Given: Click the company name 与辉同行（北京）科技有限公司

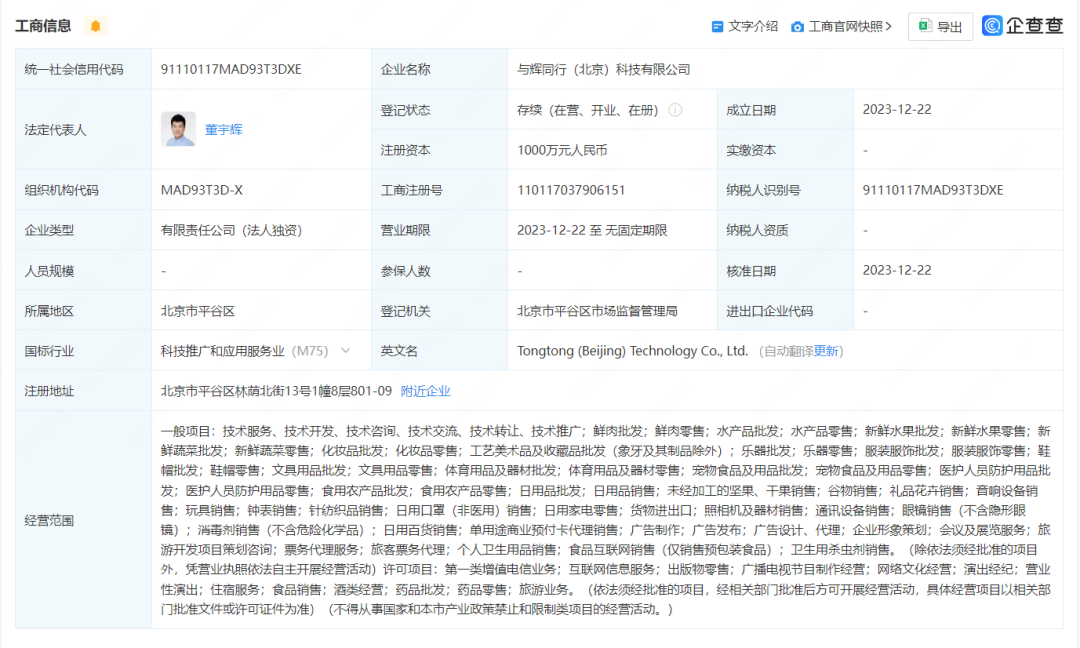Looking at the screenshot, I should click(603, 70).
